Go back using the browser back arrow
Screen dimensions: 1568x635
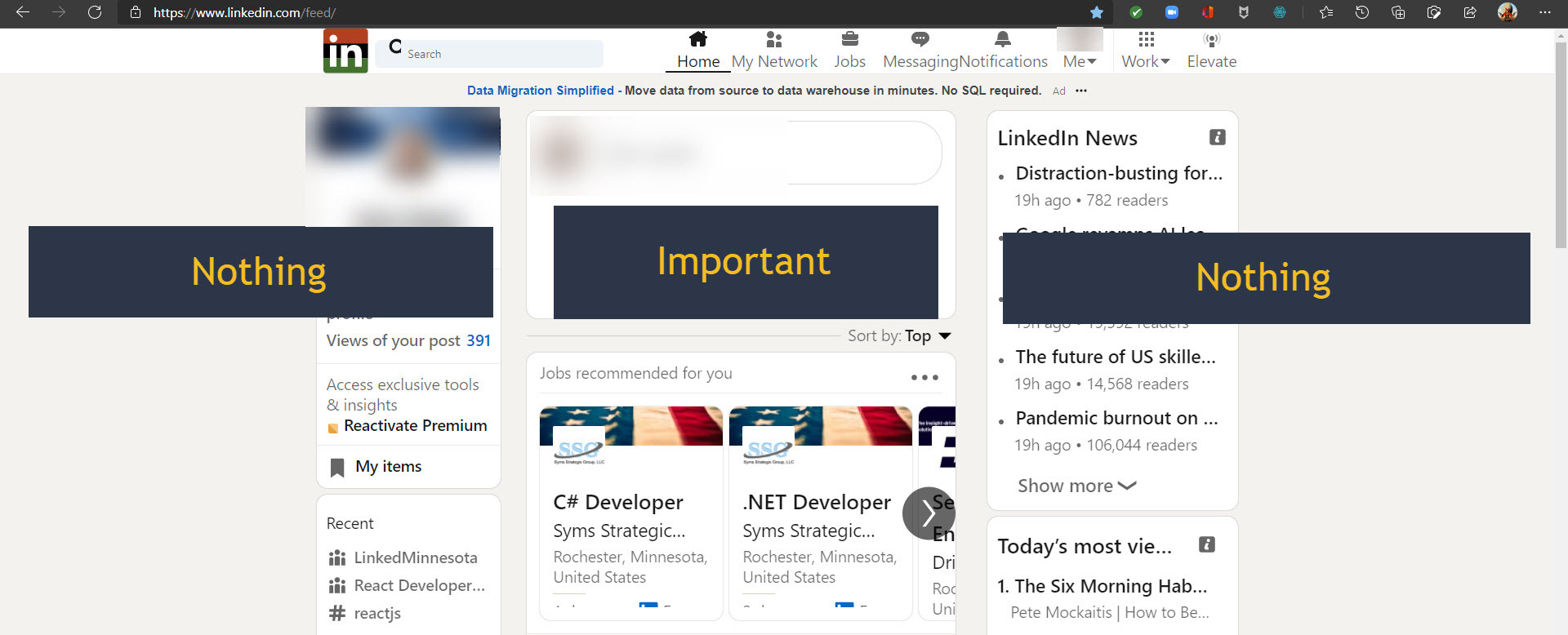click(23, 12)
